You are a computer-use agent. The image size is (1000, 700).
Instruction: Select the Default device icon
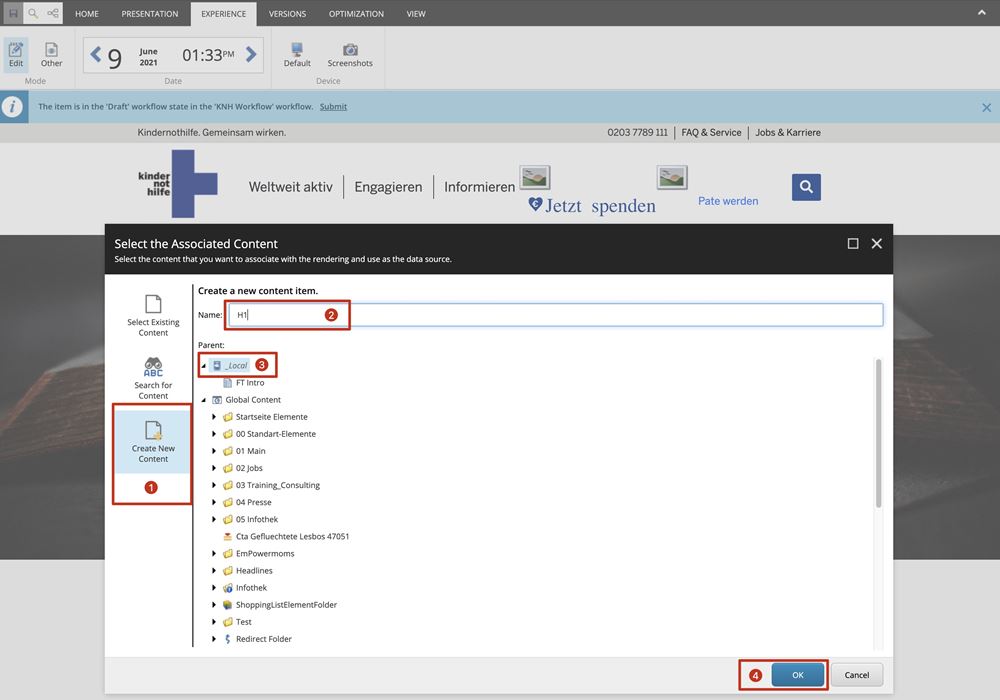coord(297,54)
